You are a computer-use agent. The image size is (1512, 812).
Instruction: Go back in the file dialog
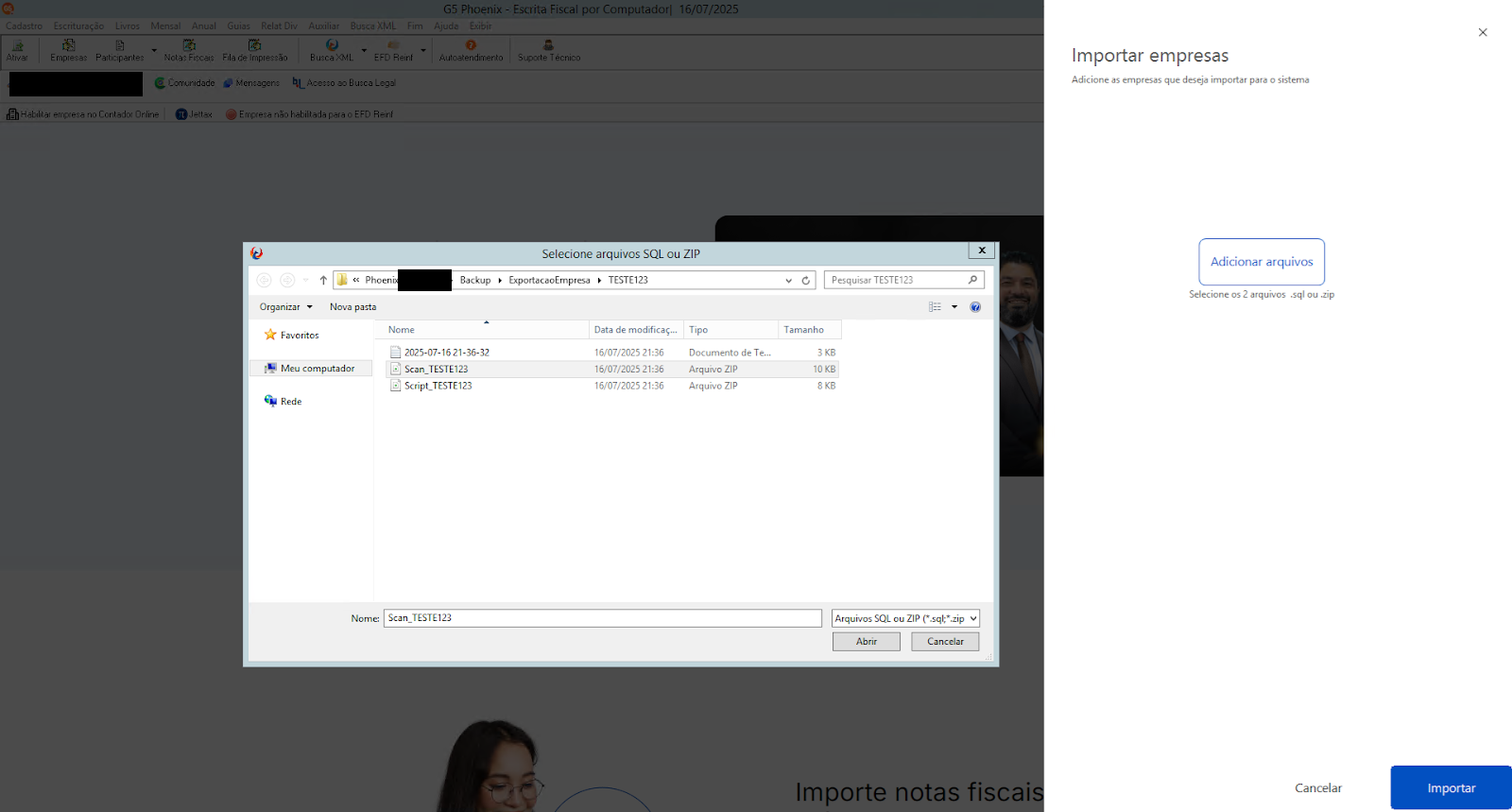point(264,280)
